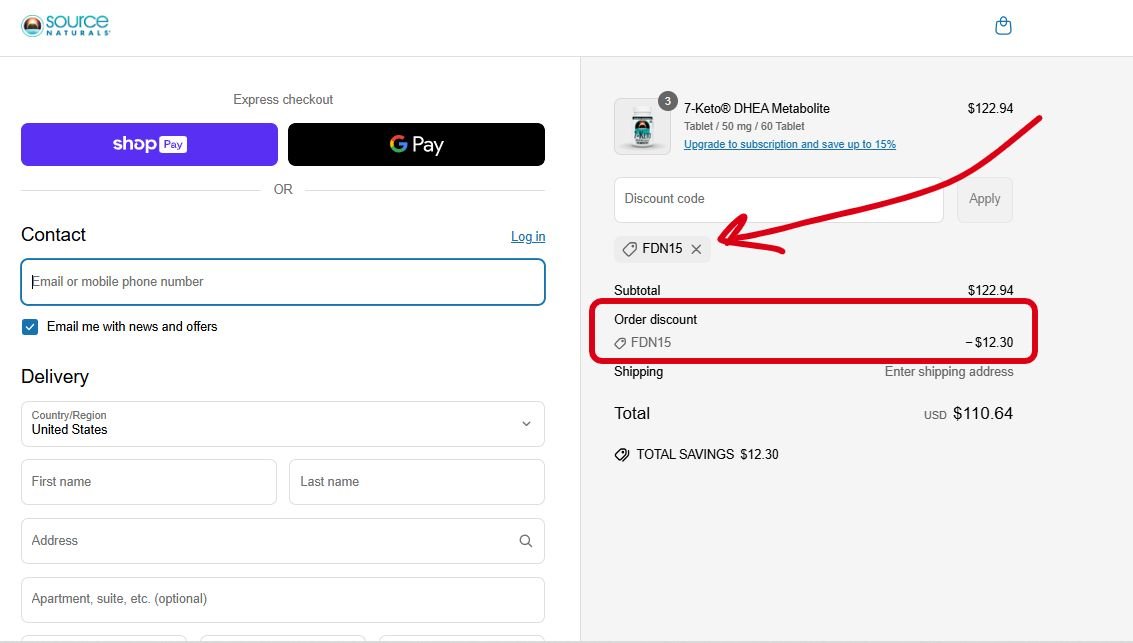Uncheck Email me with news and offers
The image size is (1133, 643).
click(x=30, y=327)
